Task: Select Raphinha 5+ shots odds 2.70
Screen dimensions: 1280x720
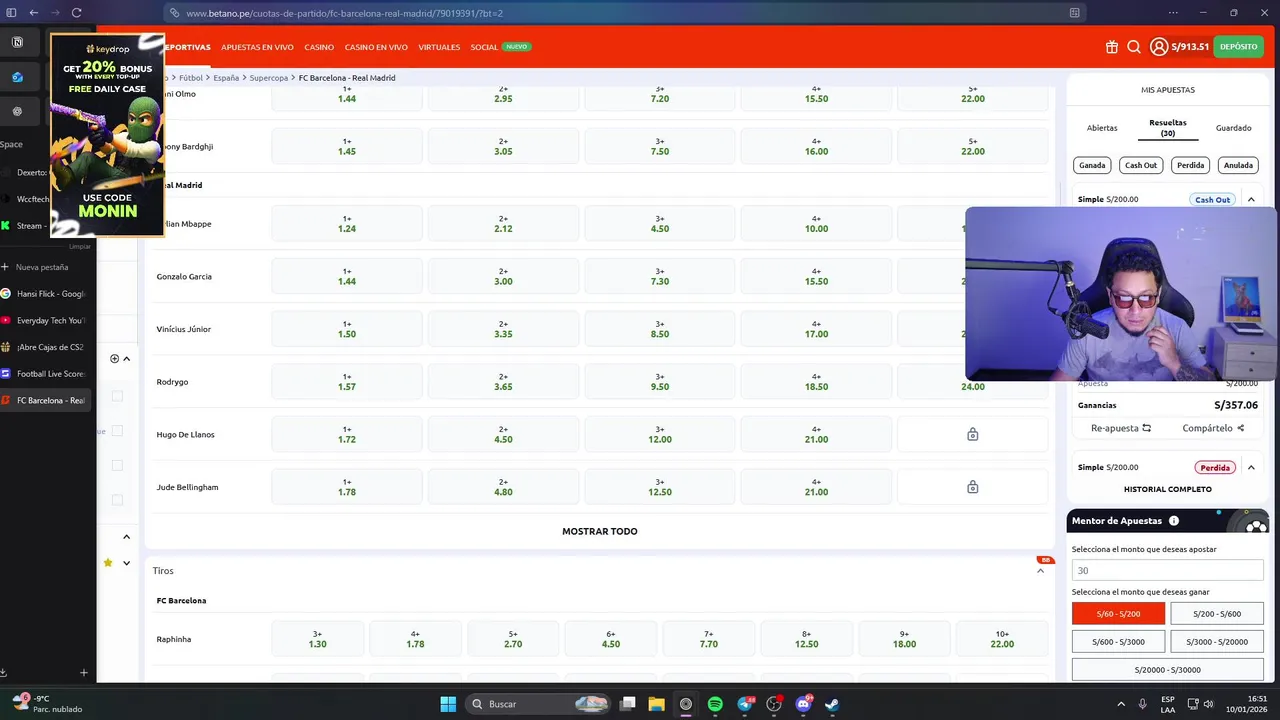Action: pyautogui.click(x=513, y=639)
